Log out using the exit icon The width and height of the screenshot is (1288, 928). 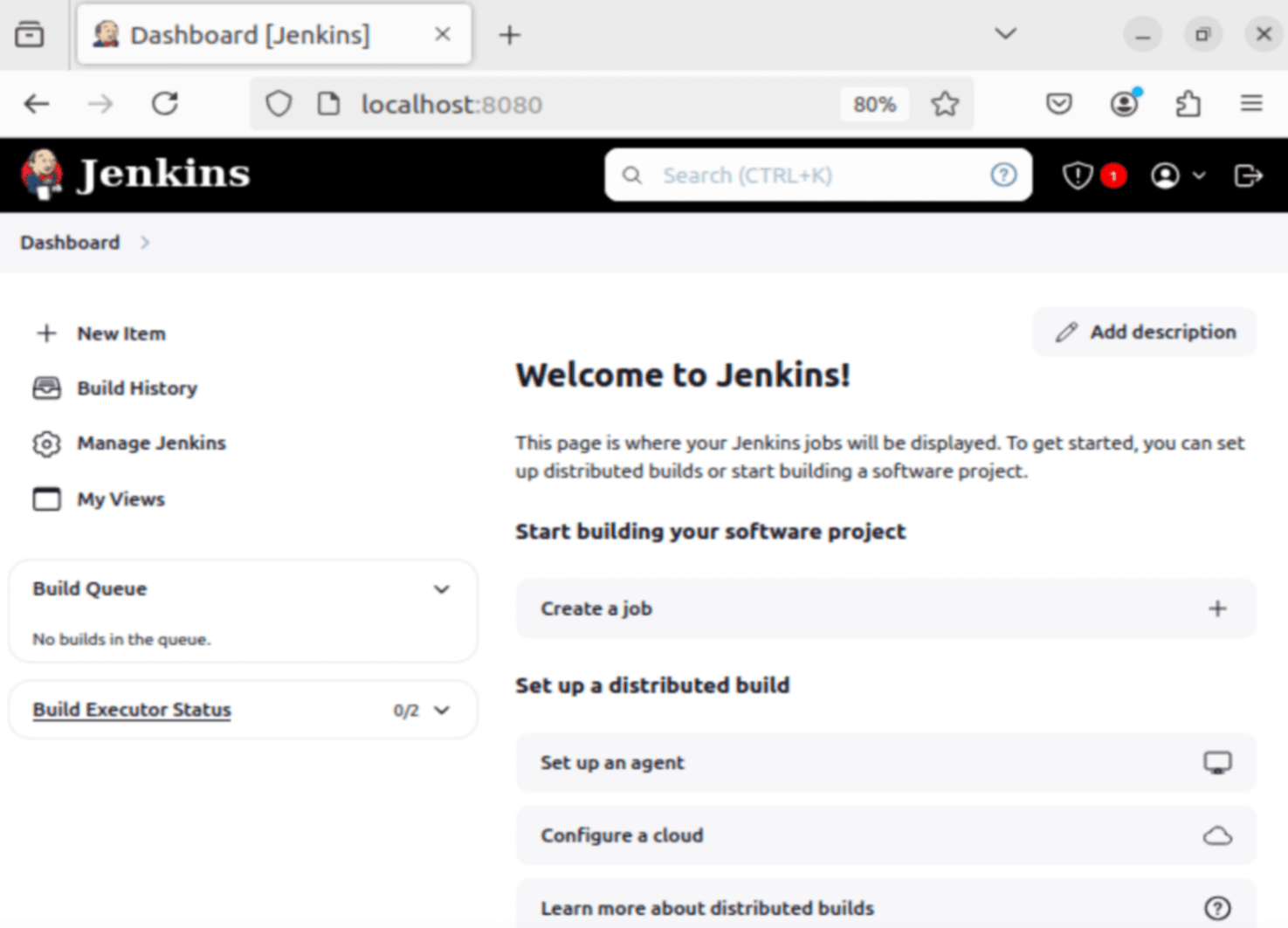tap(1249, 175)
